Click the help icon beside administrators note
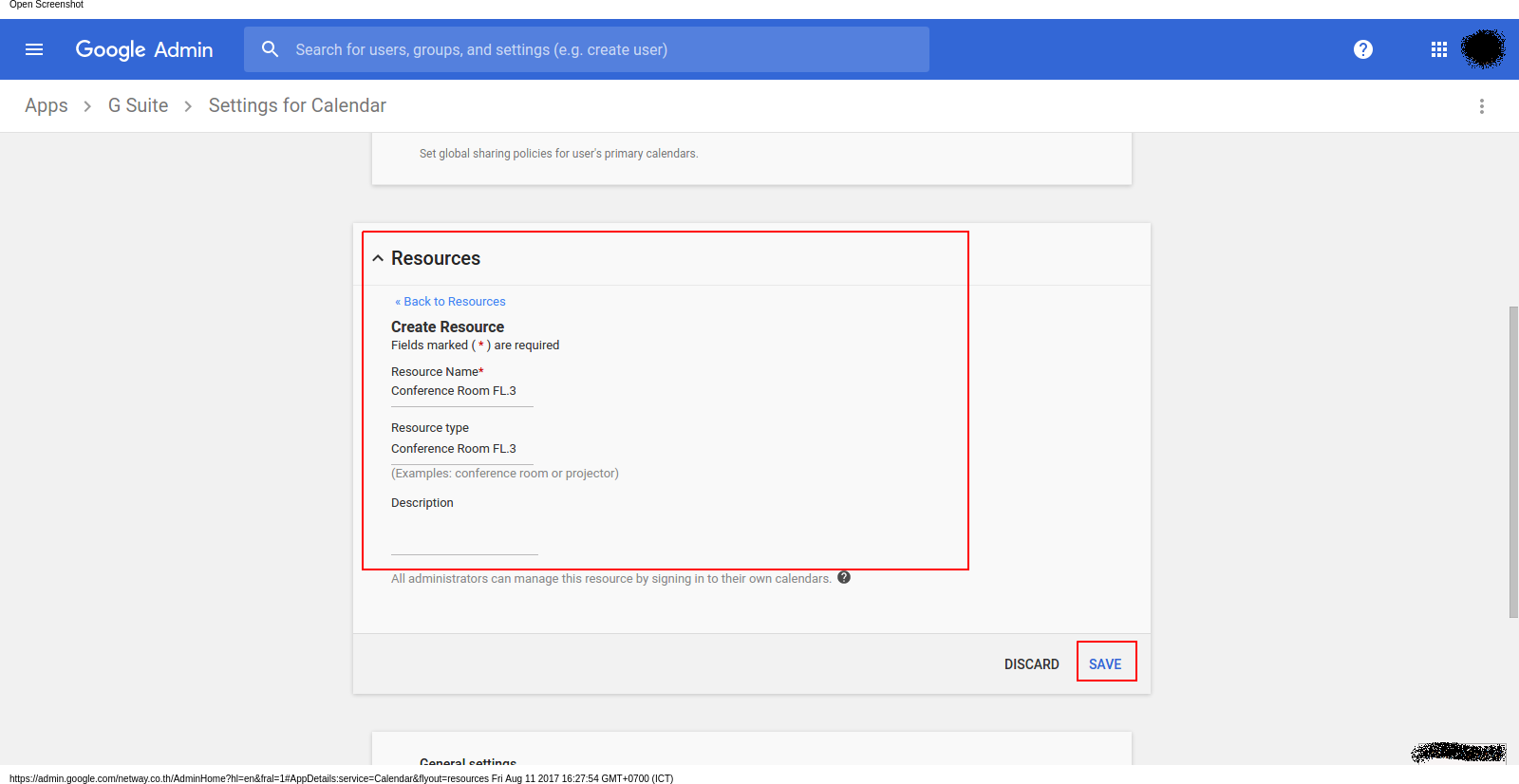Screen dimensions: 1519x784 tap(844, 577)
